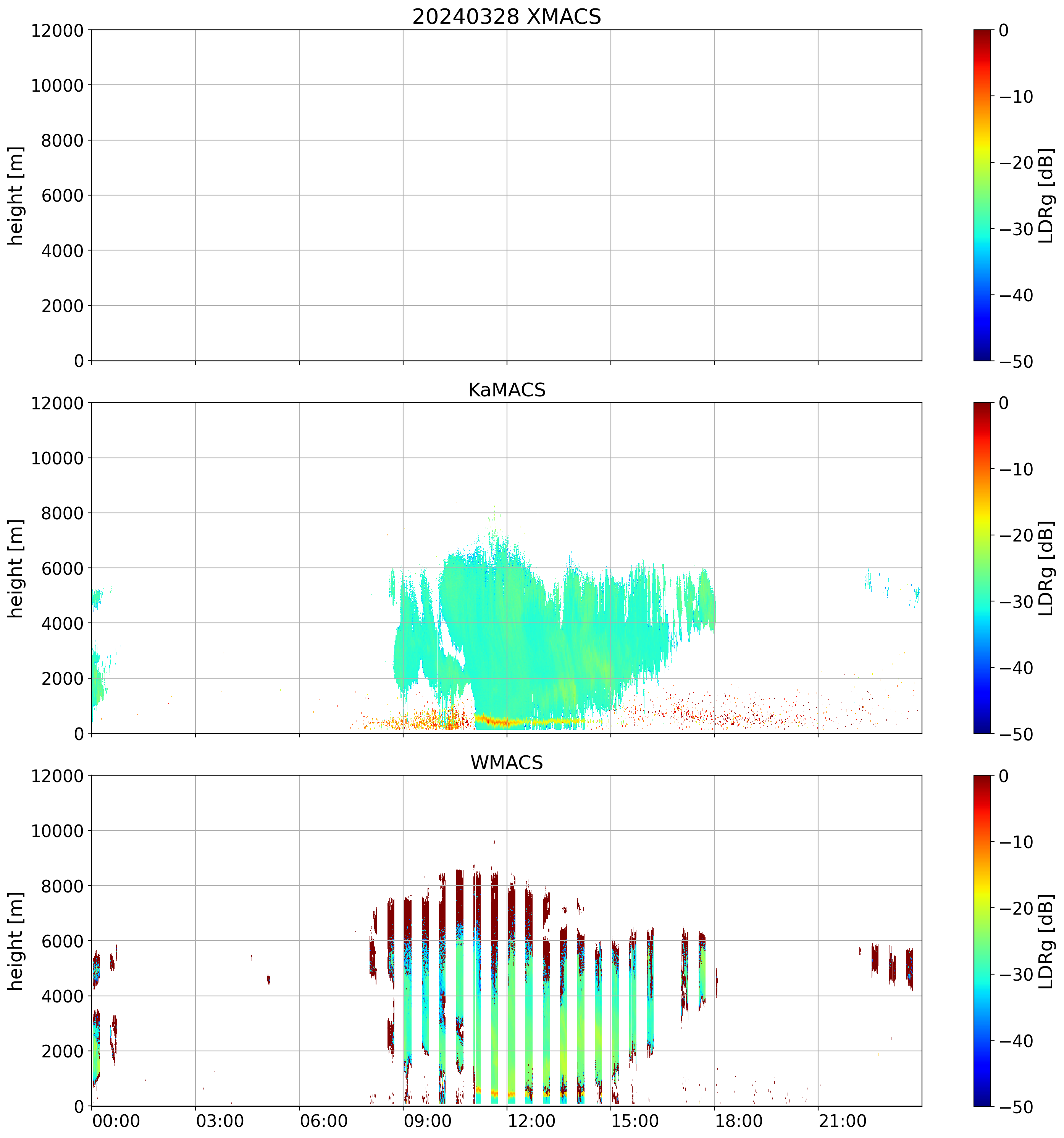Click the KaMACS panel title
The height and width of the screenshot is (1138, 1064).
[x=507, y=390]
